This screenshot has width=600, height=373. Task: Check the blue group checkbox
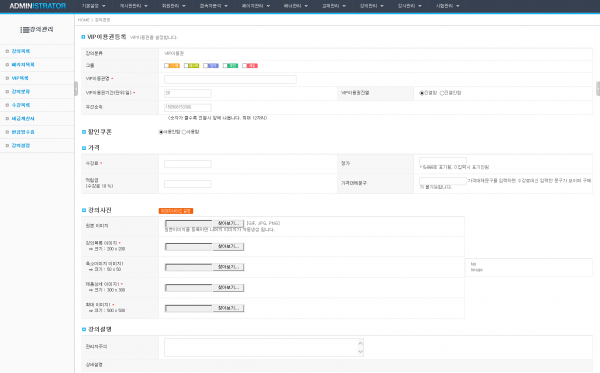[205, 66]
